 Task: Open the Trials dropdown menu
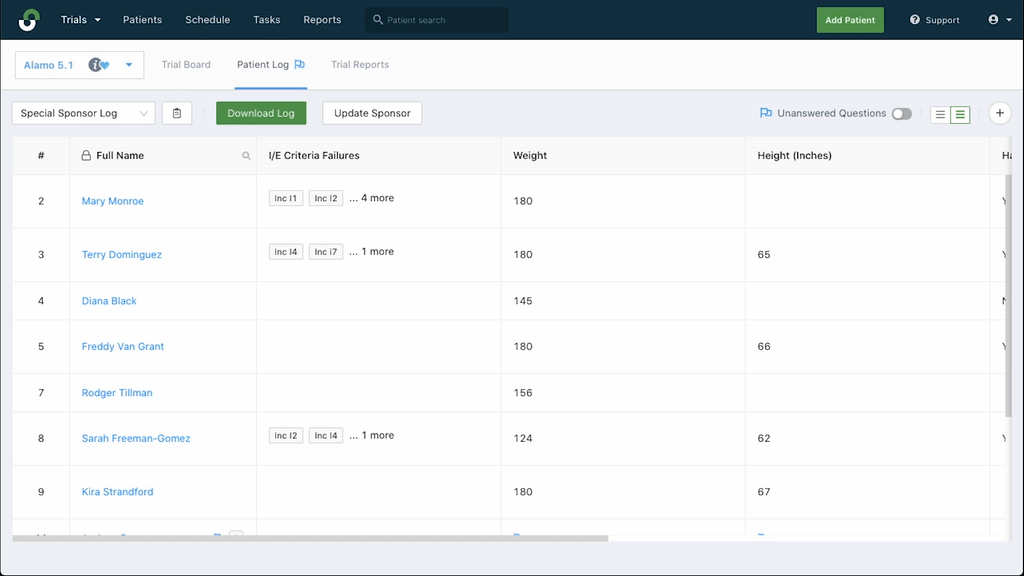80,20
